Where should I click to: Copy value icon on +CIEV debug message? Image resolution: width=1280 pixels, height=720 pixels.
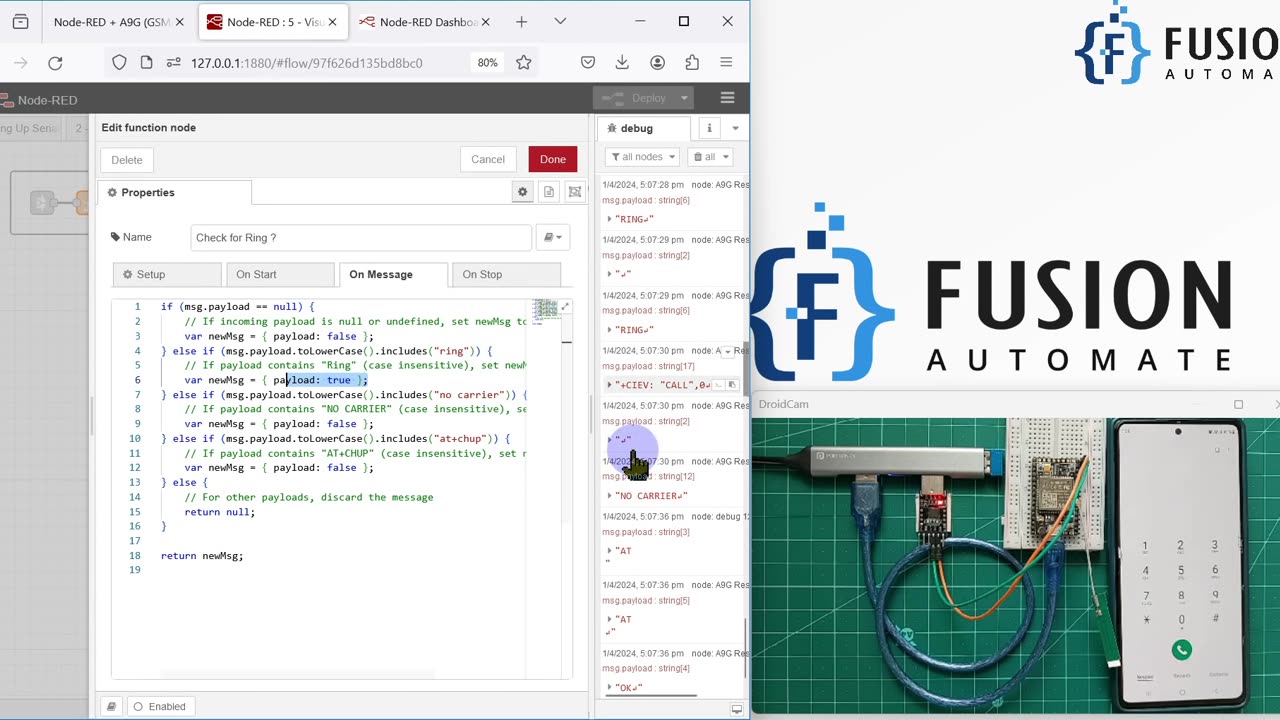point(732,385)
